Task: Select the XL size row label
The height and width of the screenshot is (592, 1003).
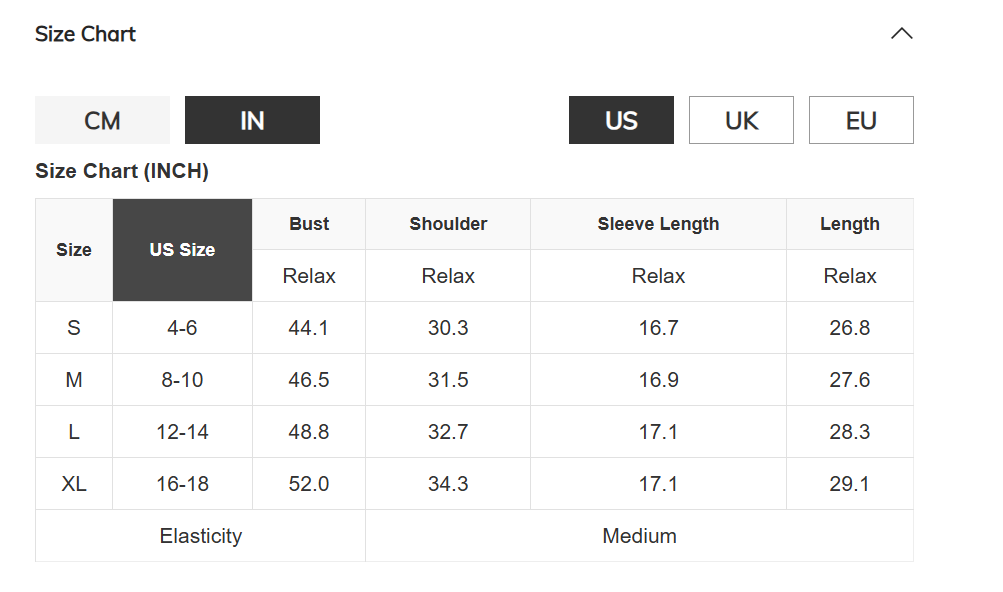Action: 74,484
